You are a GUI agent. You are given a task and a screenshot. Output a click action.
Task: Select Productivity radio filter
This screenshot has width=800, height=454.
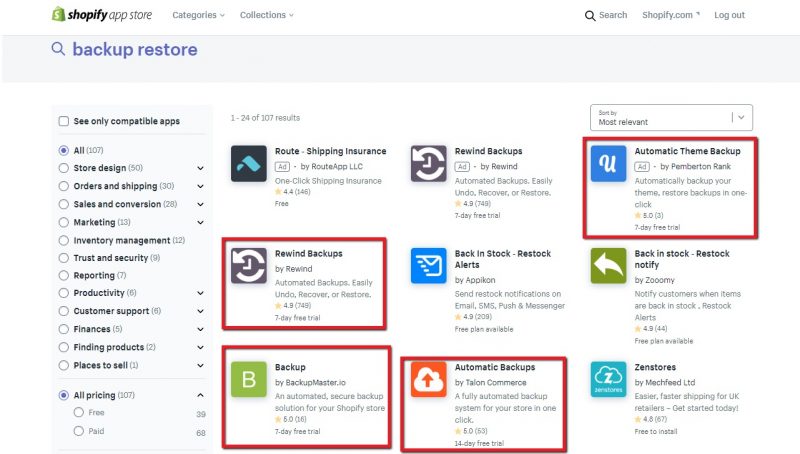pos(64,293)
